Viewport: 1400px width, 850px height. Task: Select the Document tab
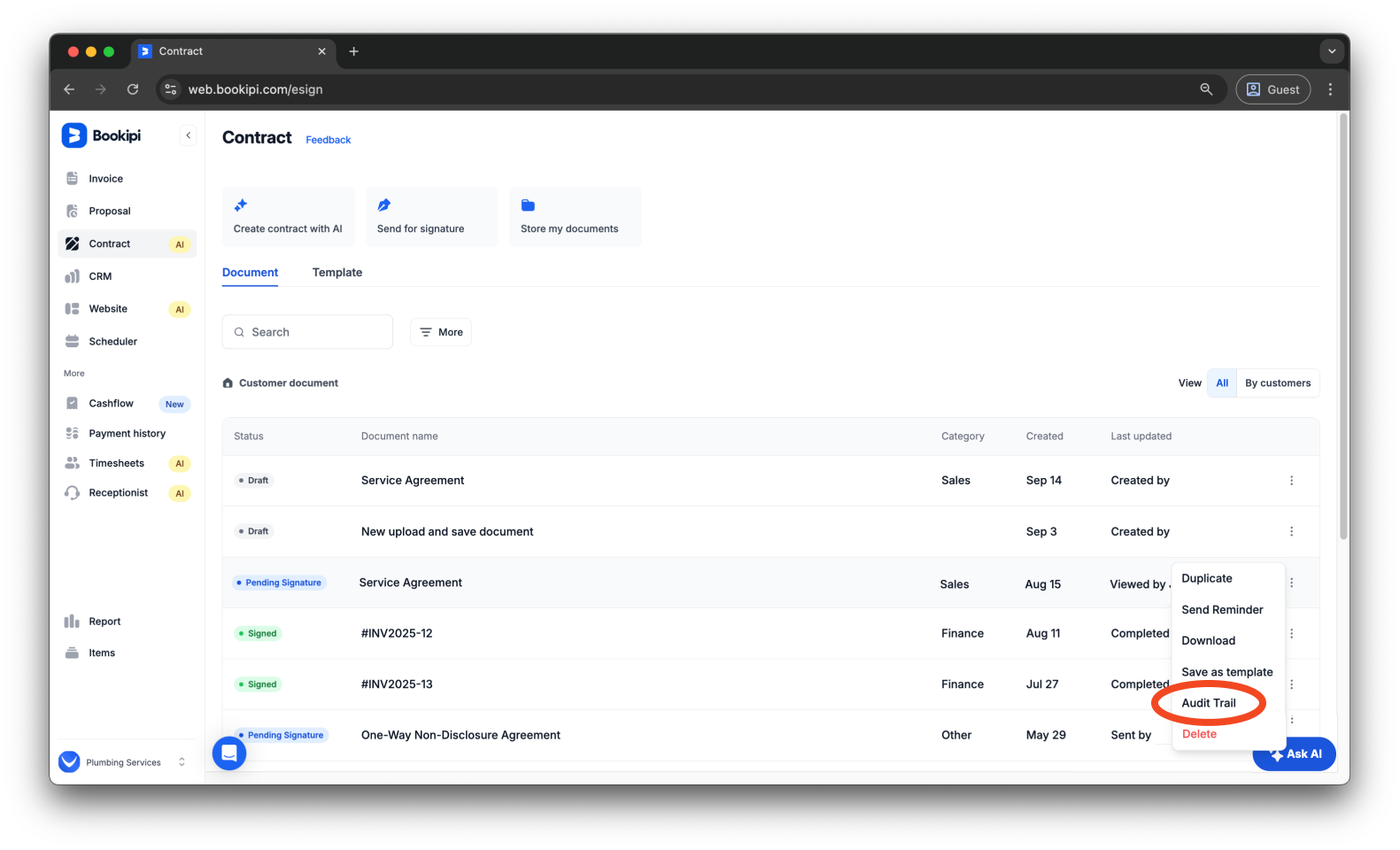click(250, 273)
